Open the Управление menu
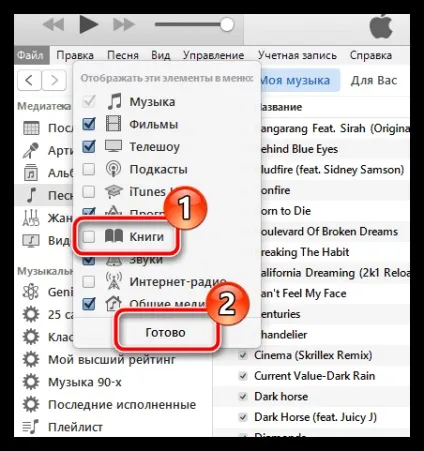 [x=213, y=55]
